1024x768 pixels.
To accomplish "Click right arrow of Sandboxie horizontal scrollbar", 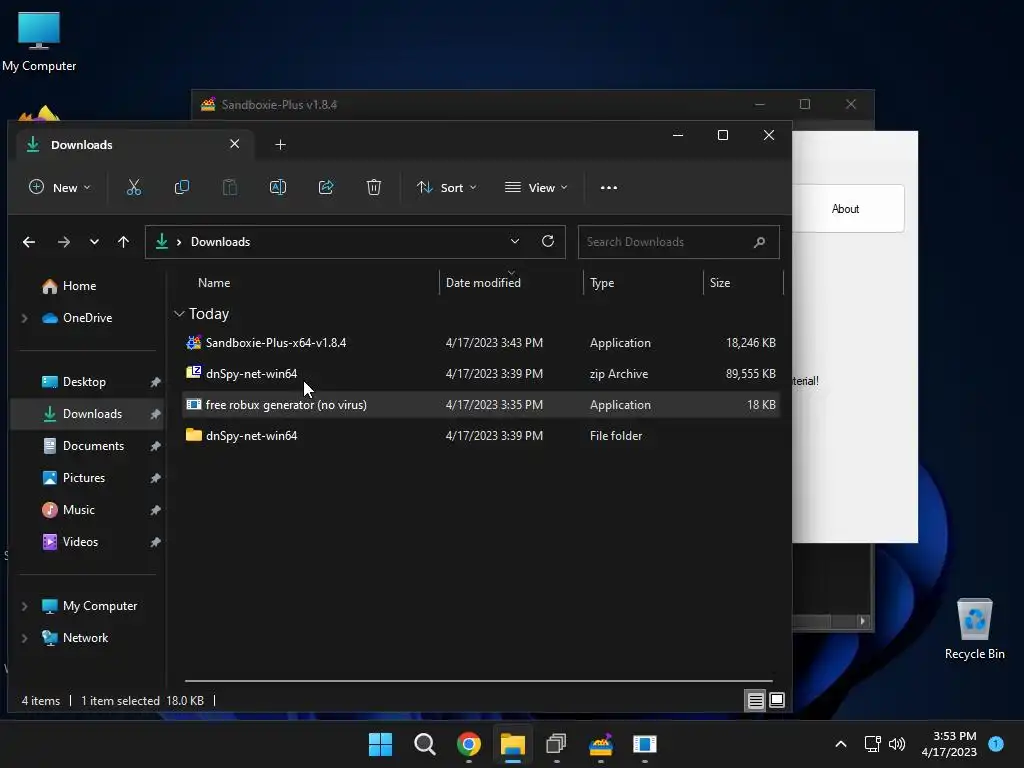I will [x=862, y=621].
